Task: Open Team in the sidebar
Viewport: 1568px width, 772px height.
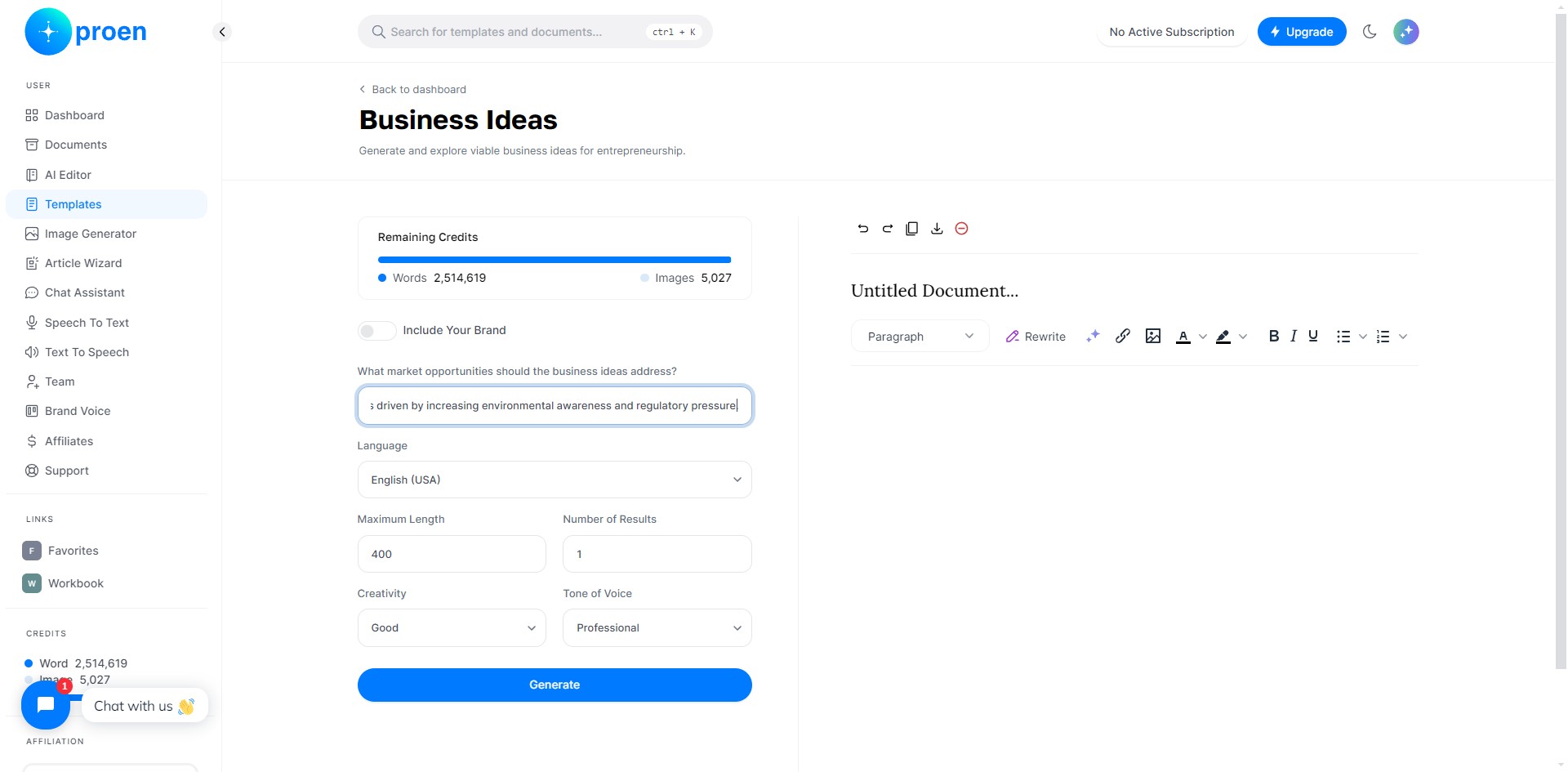Action: 106,382
